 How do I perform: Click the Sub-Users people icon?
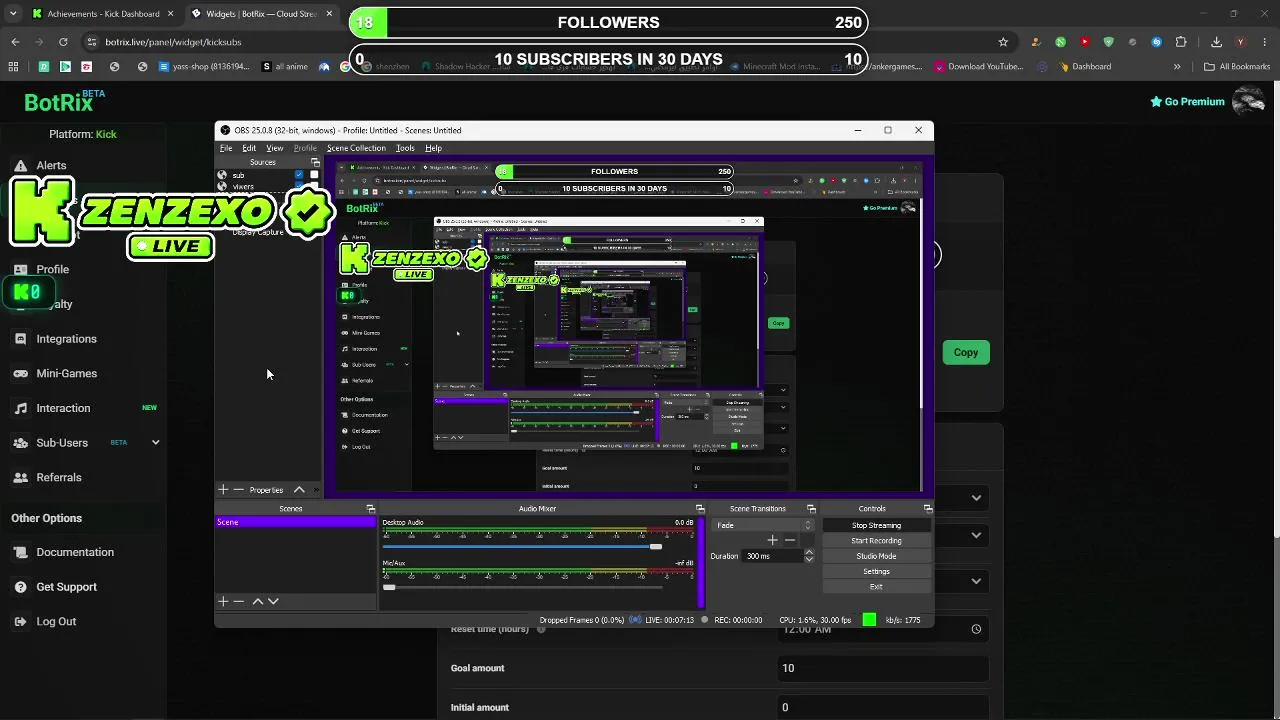click(x=20, y=443)
